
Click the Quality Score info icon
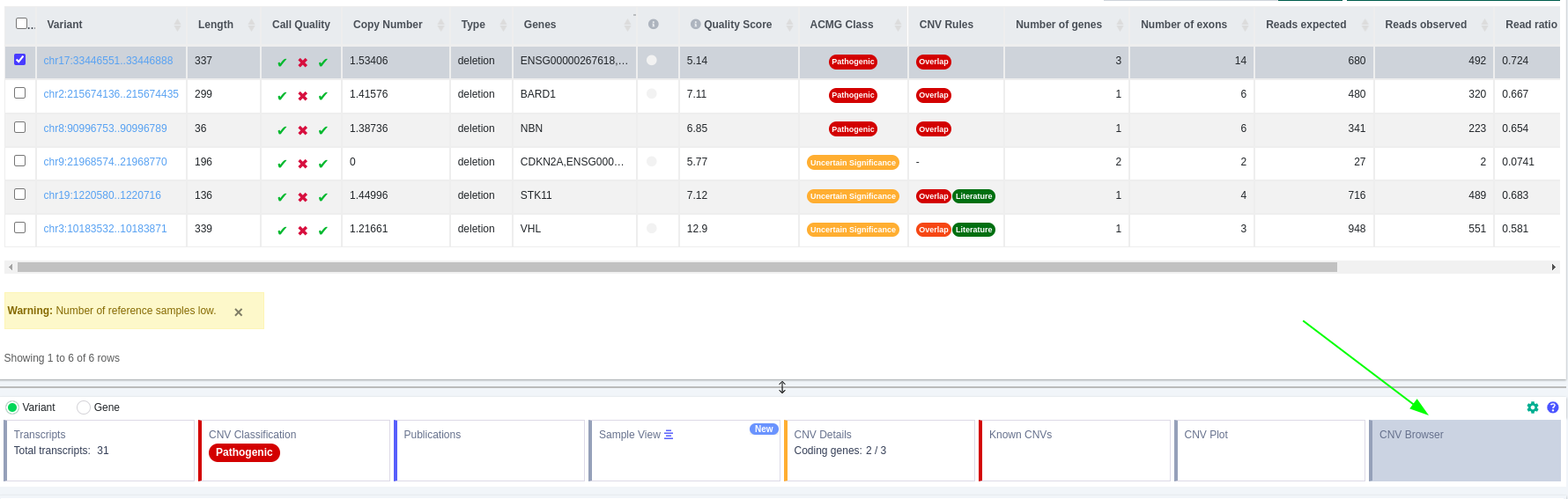pos(696,25)
